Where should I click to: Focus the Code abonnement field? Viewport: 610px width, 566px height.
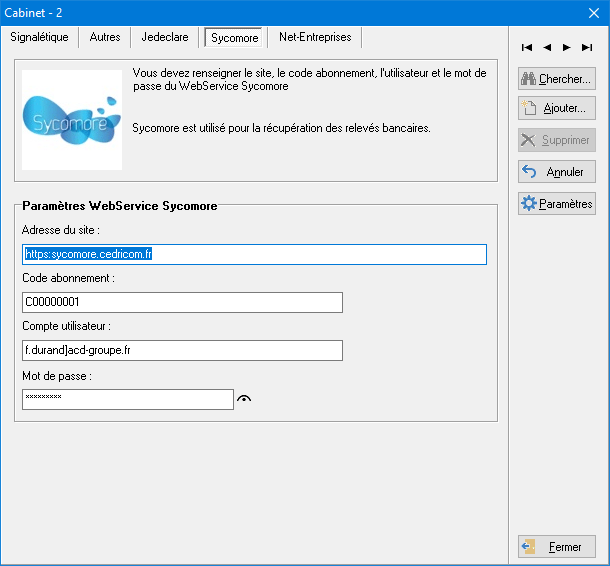182,302
